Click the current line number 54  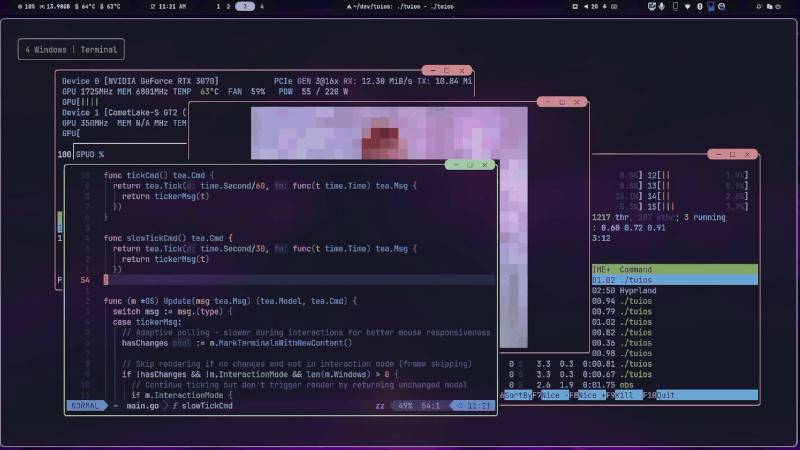[85, 280]
